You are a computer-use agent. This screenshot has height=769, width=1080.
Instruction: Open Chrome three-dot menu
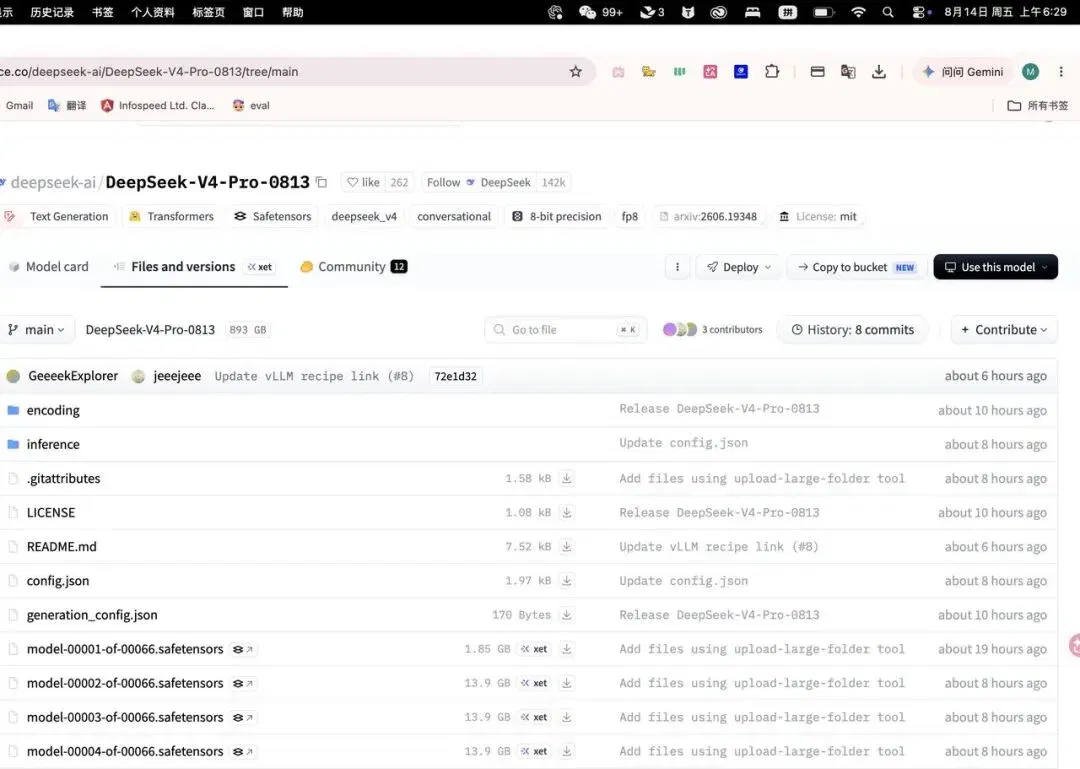1061,72
